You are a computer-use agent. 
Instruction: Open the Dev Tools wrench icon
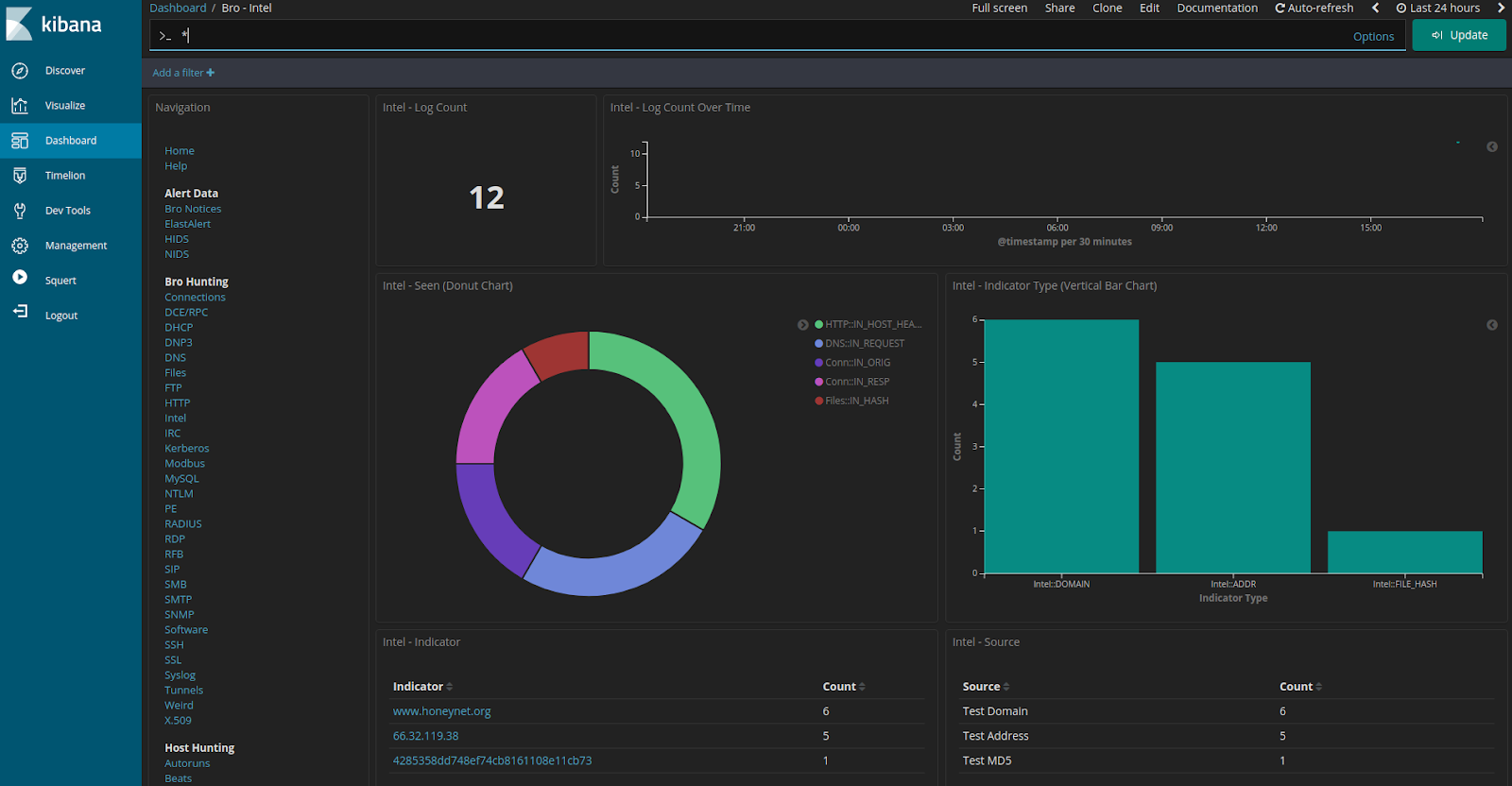coord(20,211)
